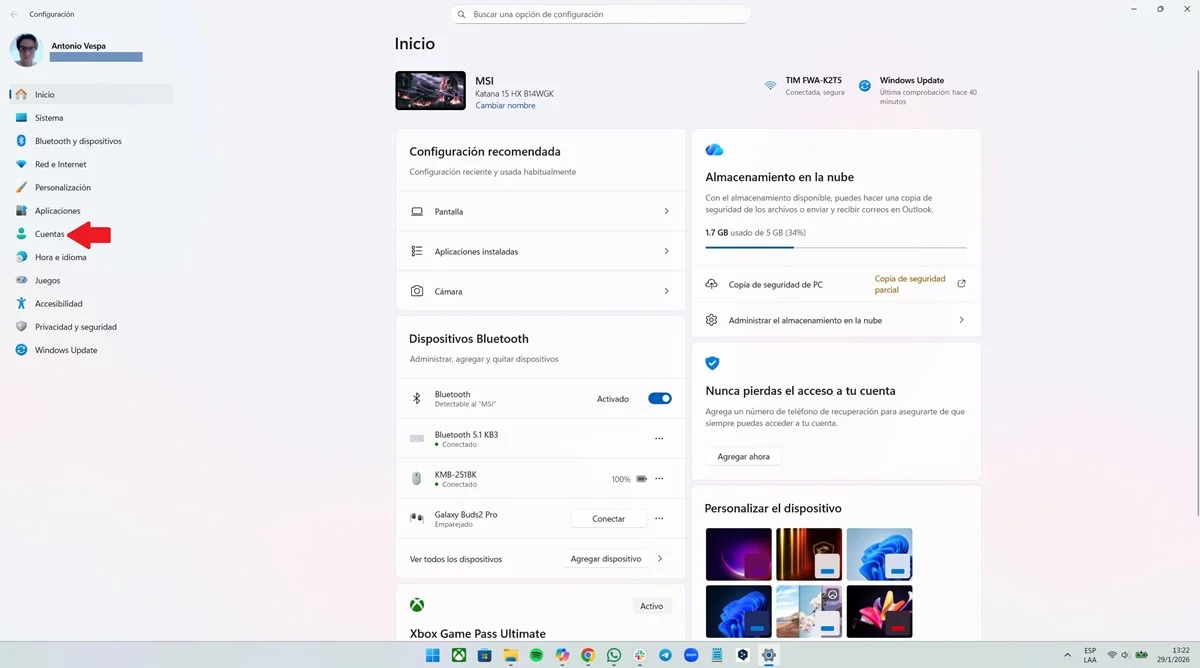The width and height of the screenshot is (1200, 668).
Task: Open Slack from the taskbar
Action: coord(640,656)
